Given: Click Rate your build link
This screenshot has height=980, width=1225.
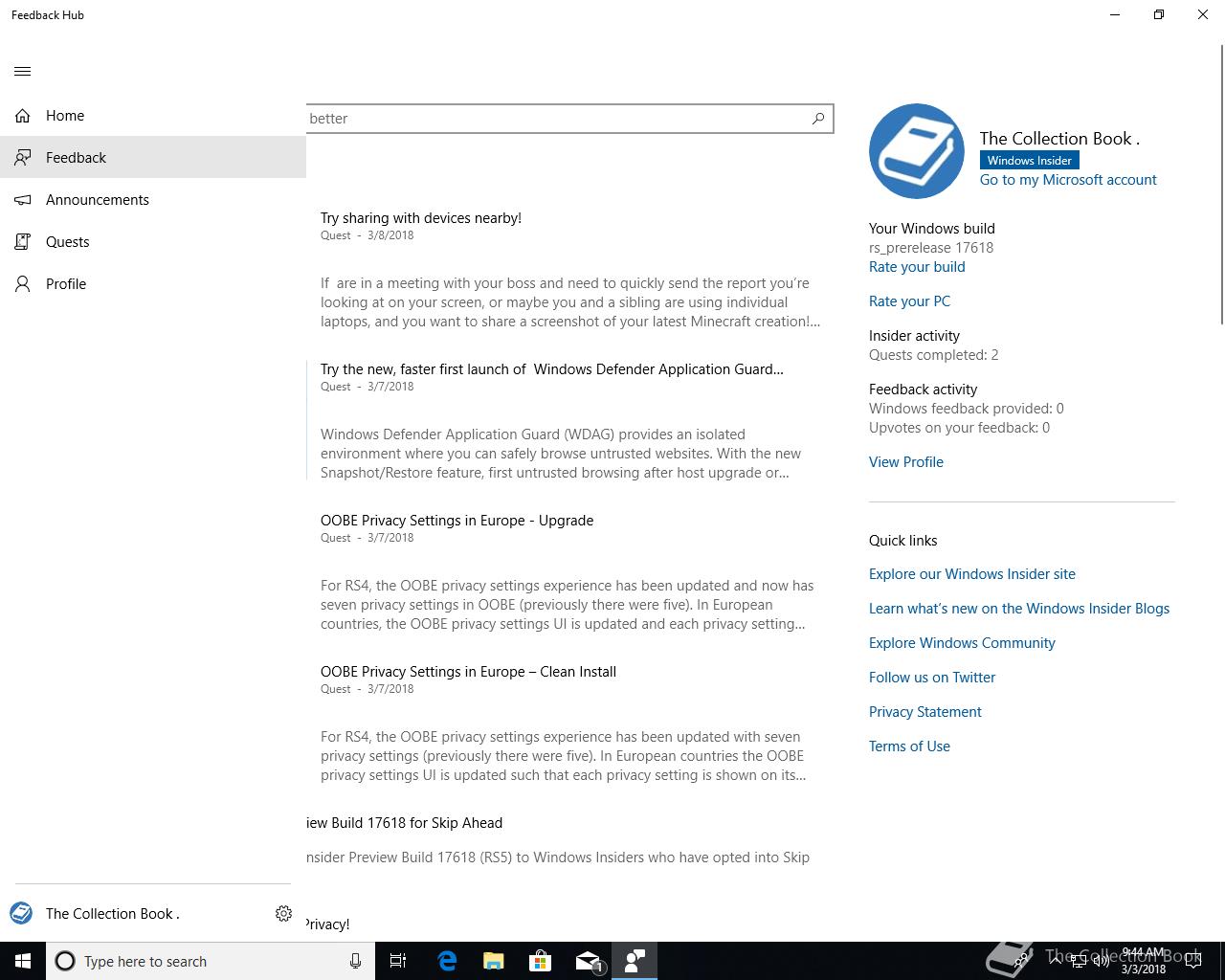Looking at the screenshot, I should [917, 267].
